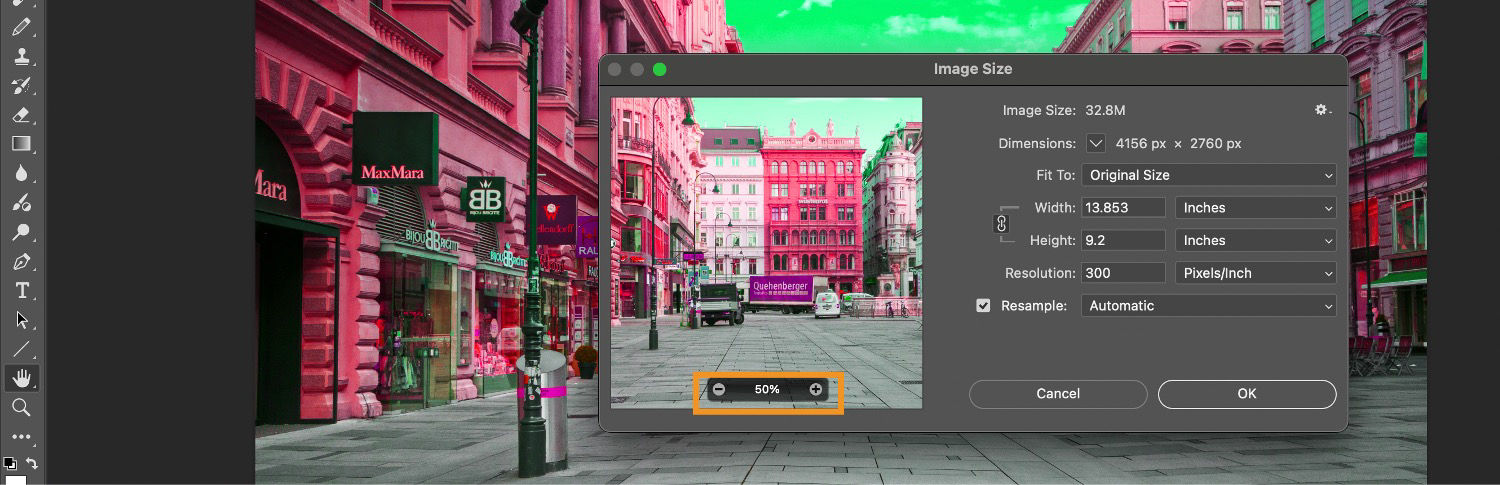Select the Blur tool (droplet icon)
The height and width of the screenshot is (485, 1500).
[x=21, y=174]
